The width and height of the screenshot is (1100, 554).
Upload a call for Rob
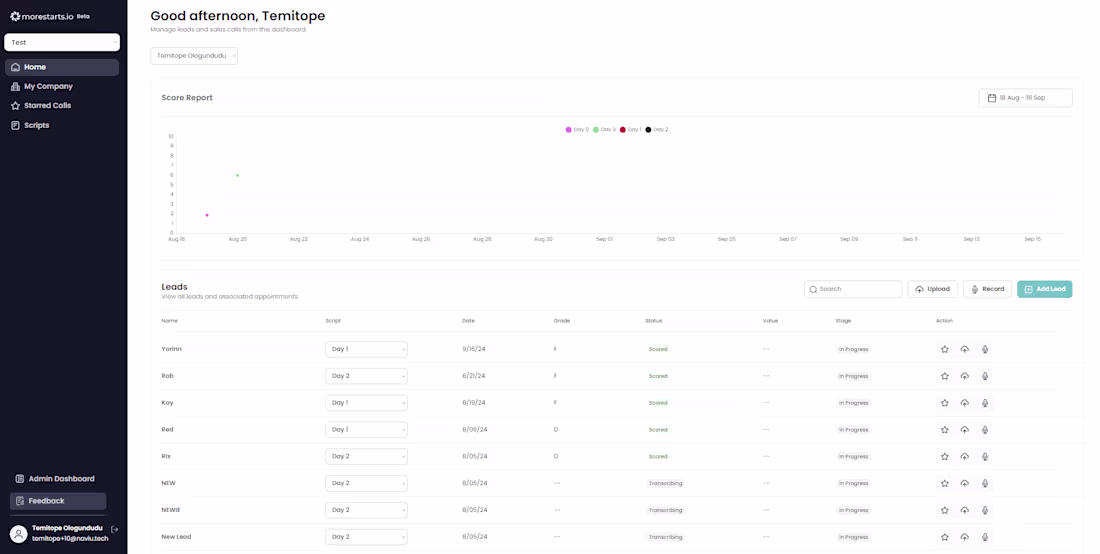pyautogui.click(x=965, y=376)
